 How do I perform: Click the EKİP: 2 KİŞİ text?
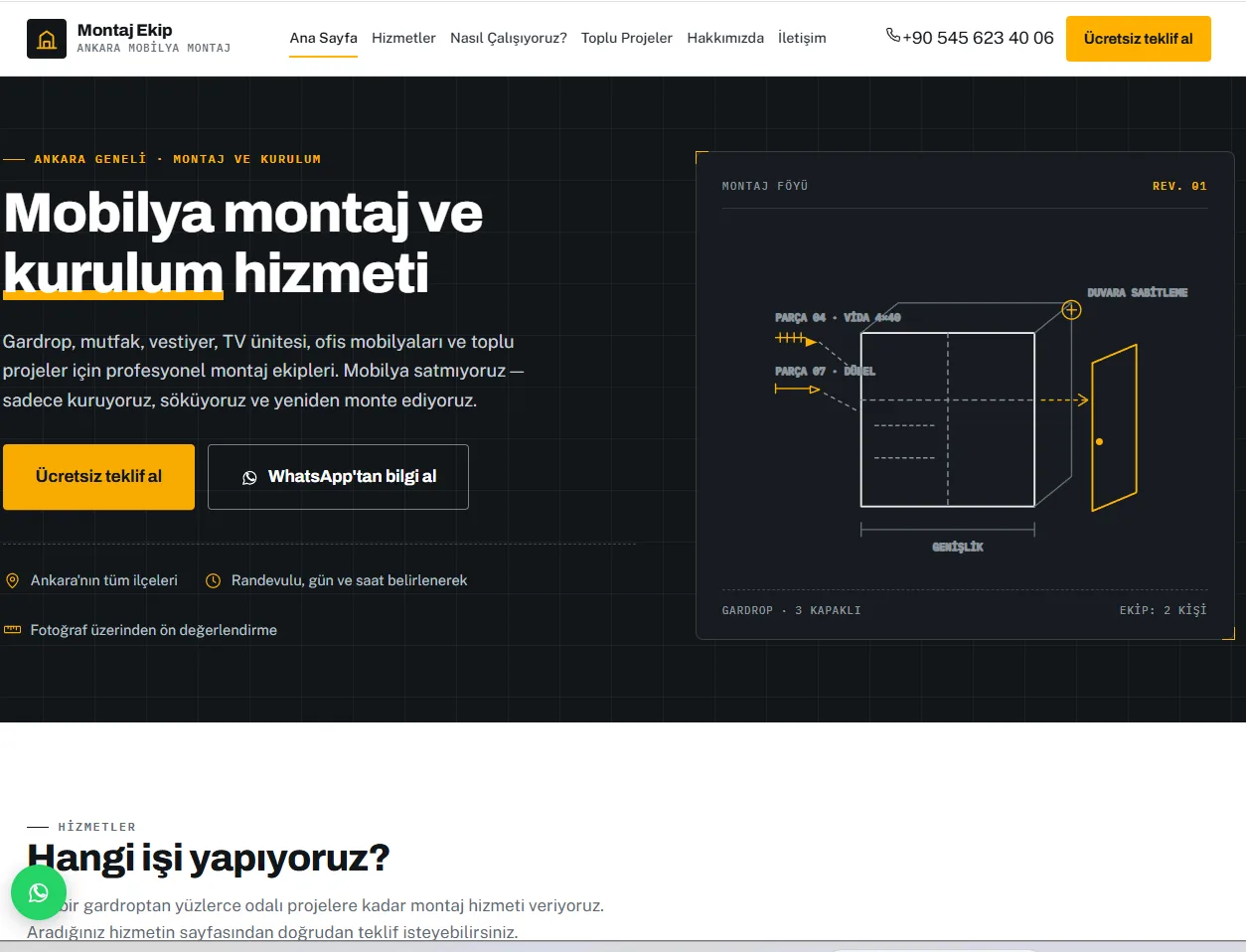tap(1163, 610)
